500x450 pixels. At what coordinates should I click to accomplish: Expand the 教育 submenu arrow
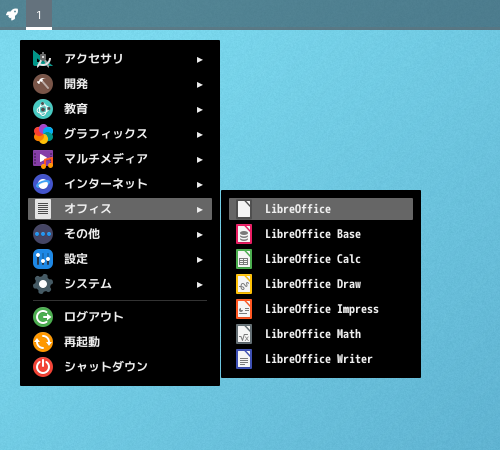[x=199, y=110]
